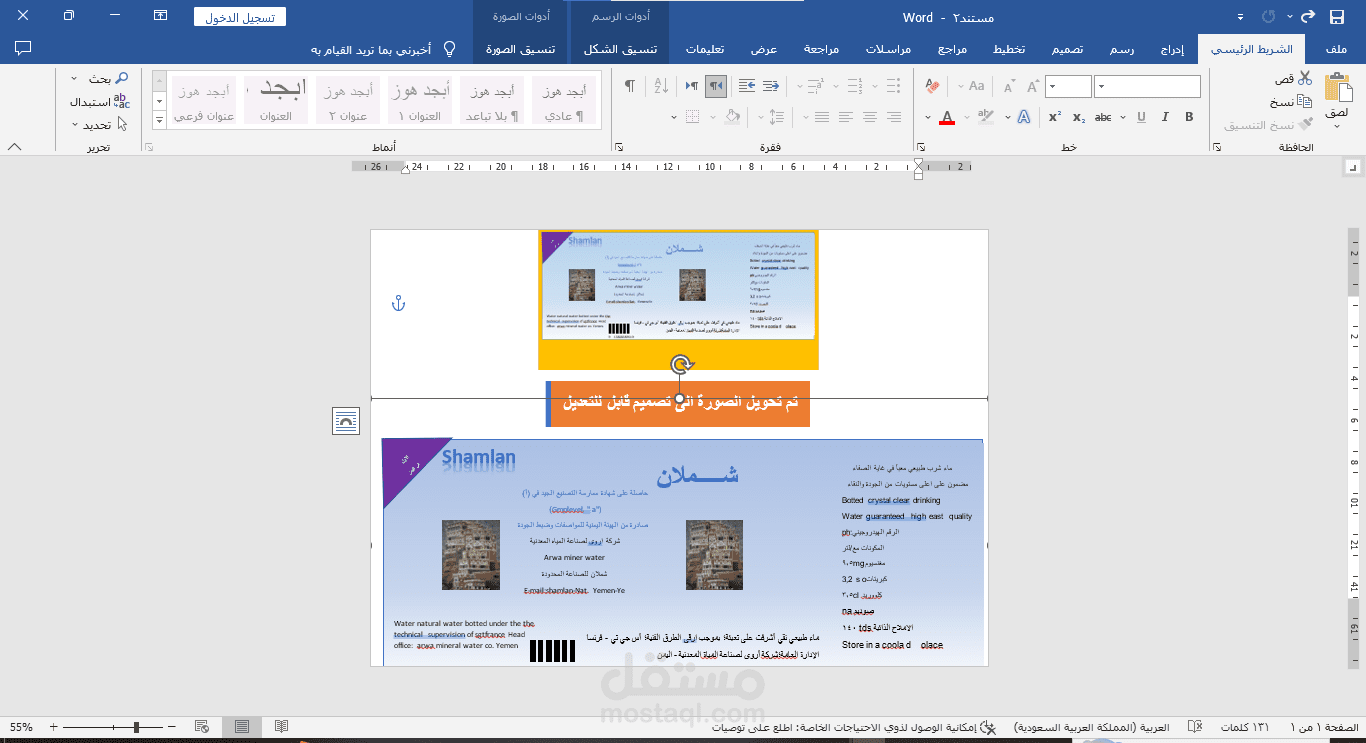Switch to Design (تصميم) tab
The image size is (1366, 743).
(x=1068, y=49)
